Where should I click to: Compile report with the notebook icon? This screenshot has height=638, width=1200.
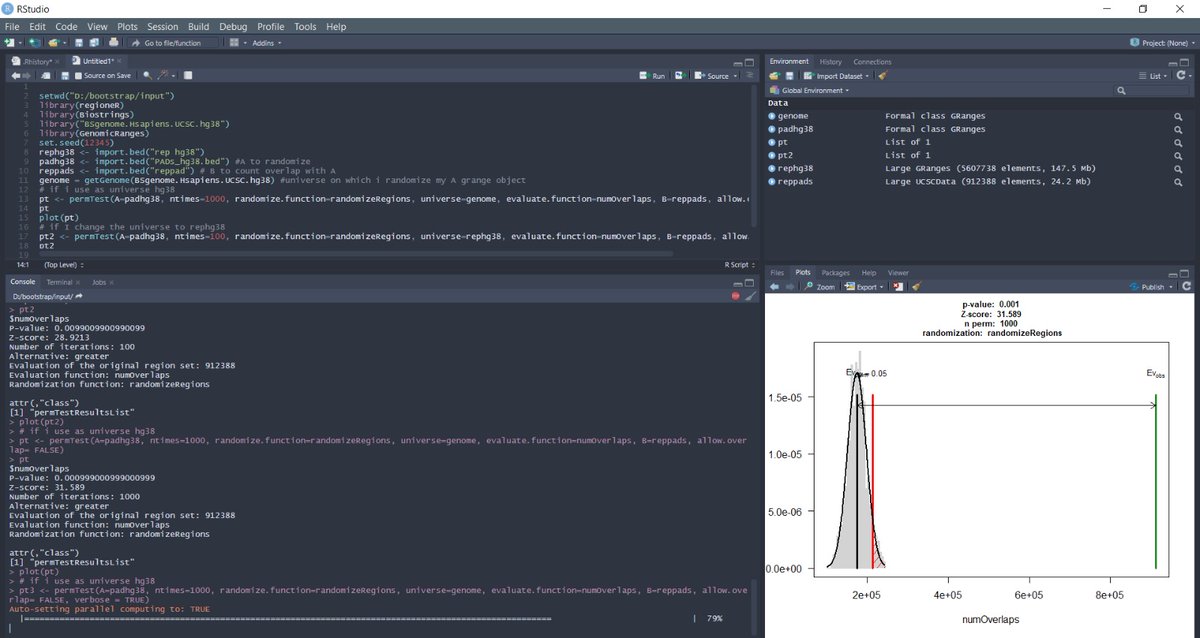[188, 76]
